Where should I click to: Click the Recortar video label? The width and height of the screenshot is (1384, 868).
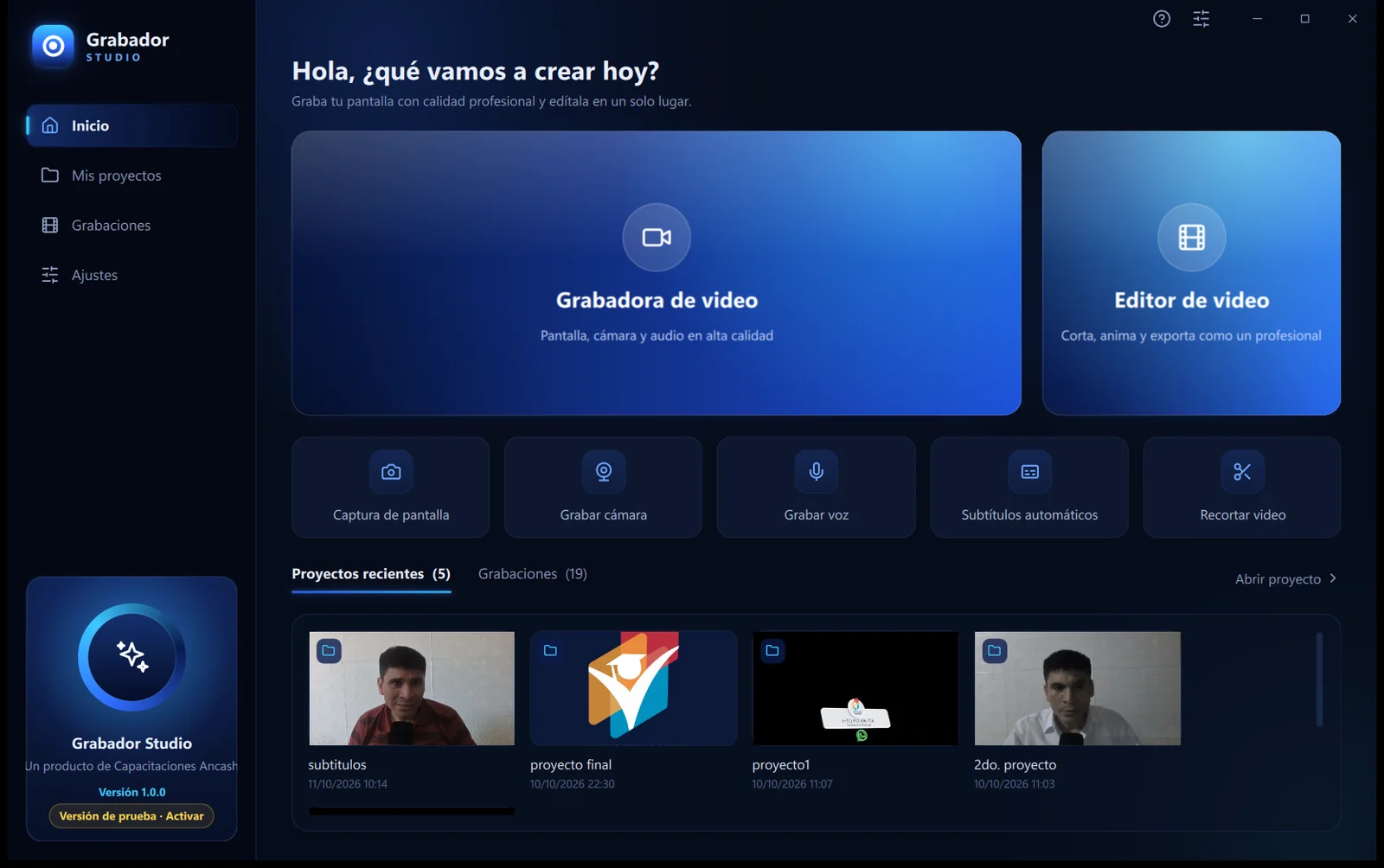point(1242,514)
